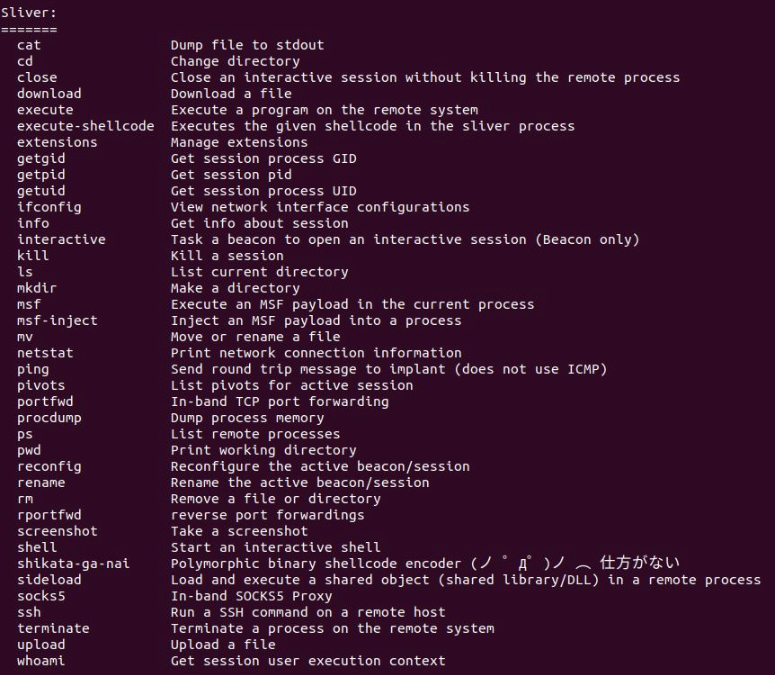Select the 'portfwd' command text
775x675 pixels.
(x=45, y=401)
